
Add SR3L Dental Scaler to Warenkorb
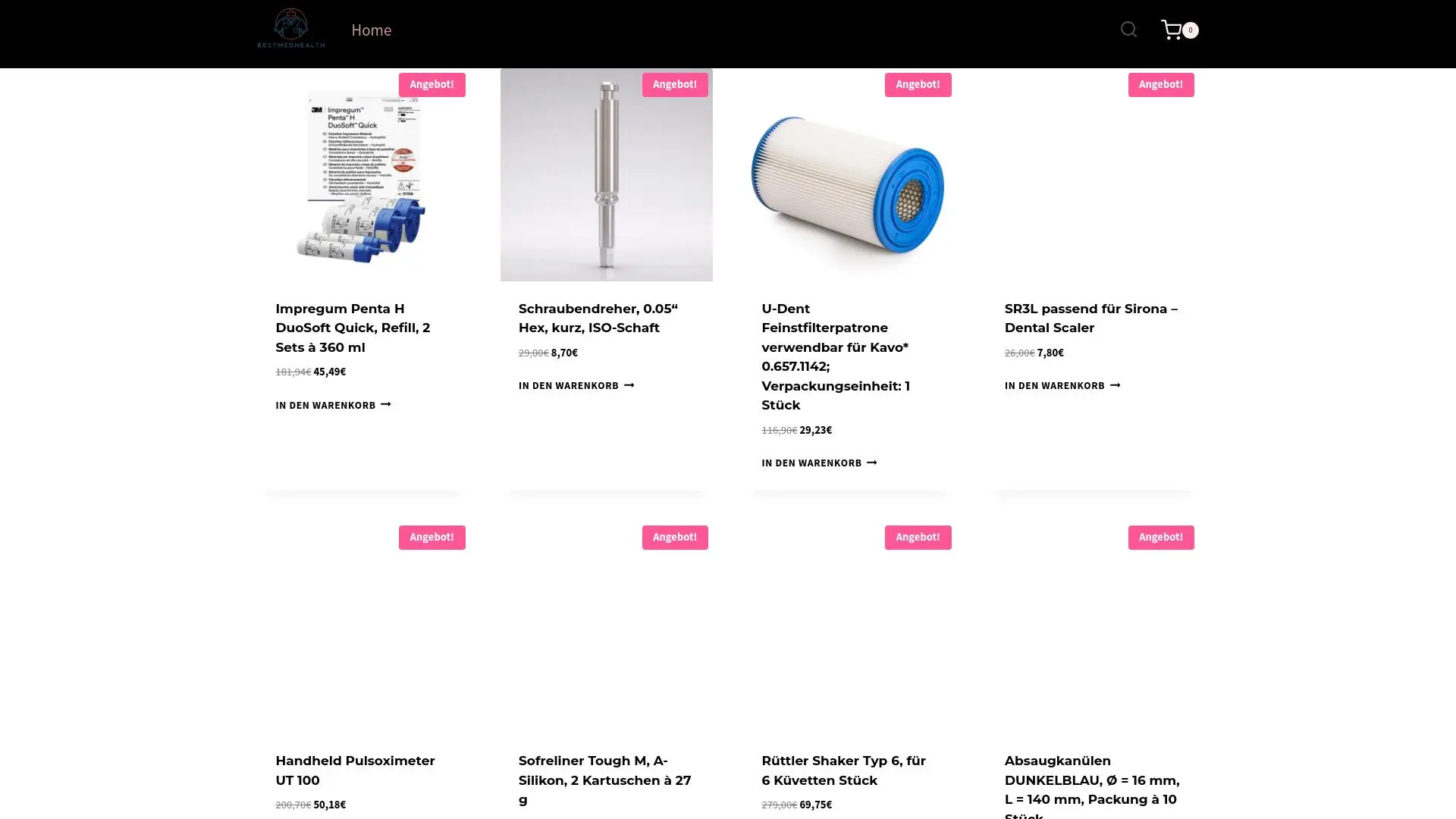[x=1062, y=385]
